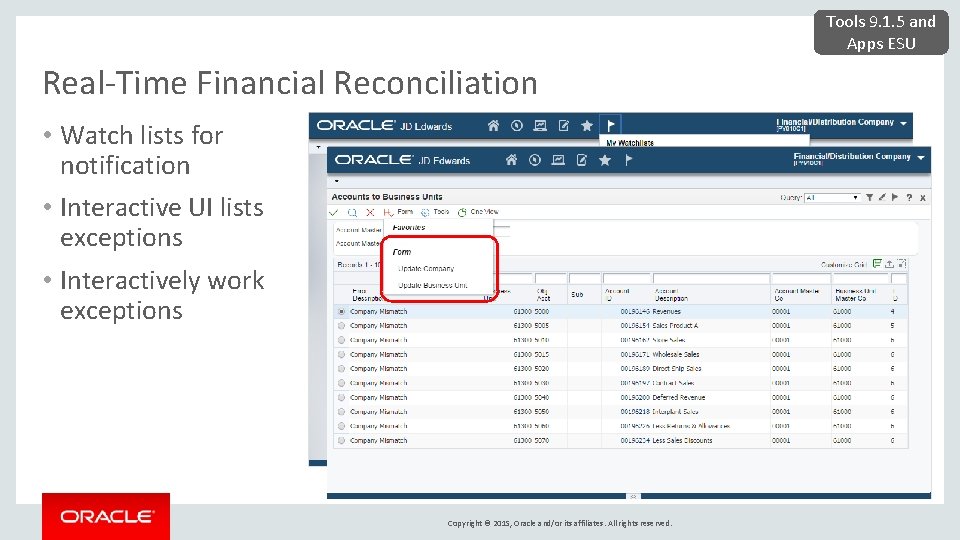Select radio button for Deferred Revenue row
The width and height of the screenshot is (960, 540).
tap(342, 397)
